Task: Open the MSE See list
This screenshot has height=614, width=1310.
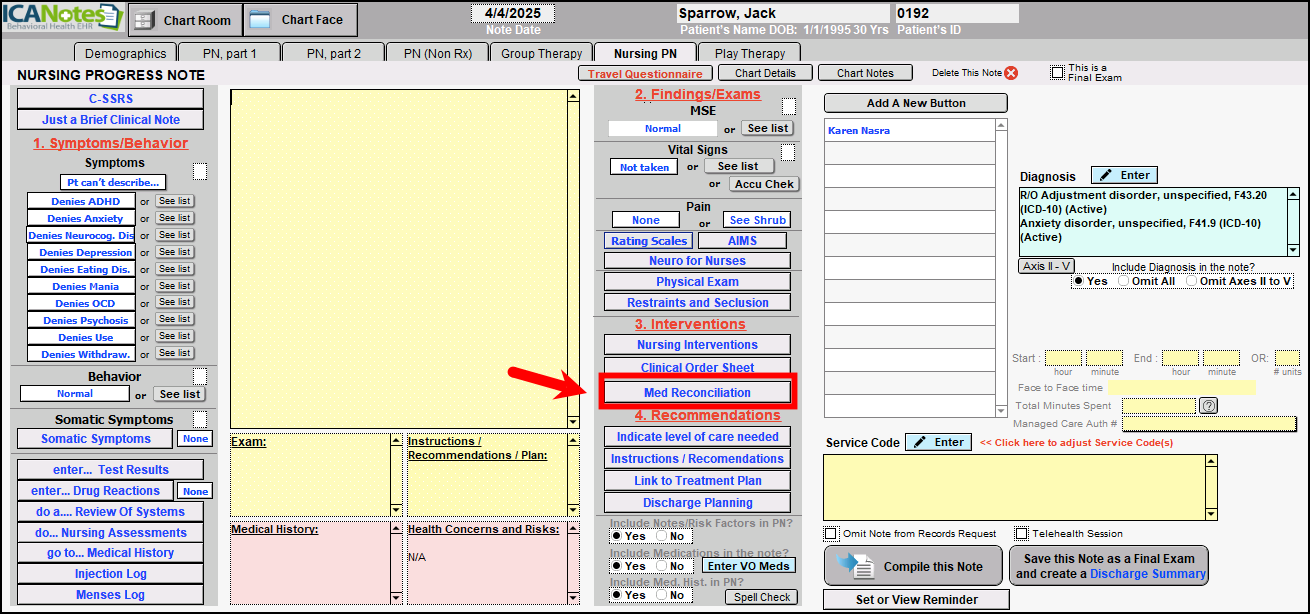Action: (768, 128)
